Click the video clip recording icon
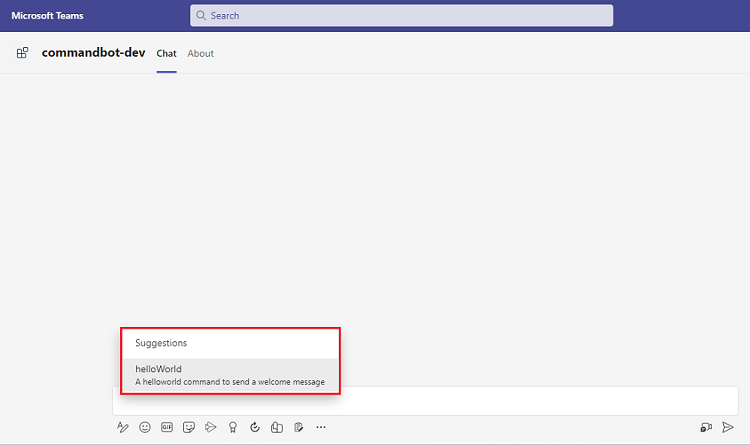Image resolution: width=750 pixels, height=445 pixels. pos(706,427)
